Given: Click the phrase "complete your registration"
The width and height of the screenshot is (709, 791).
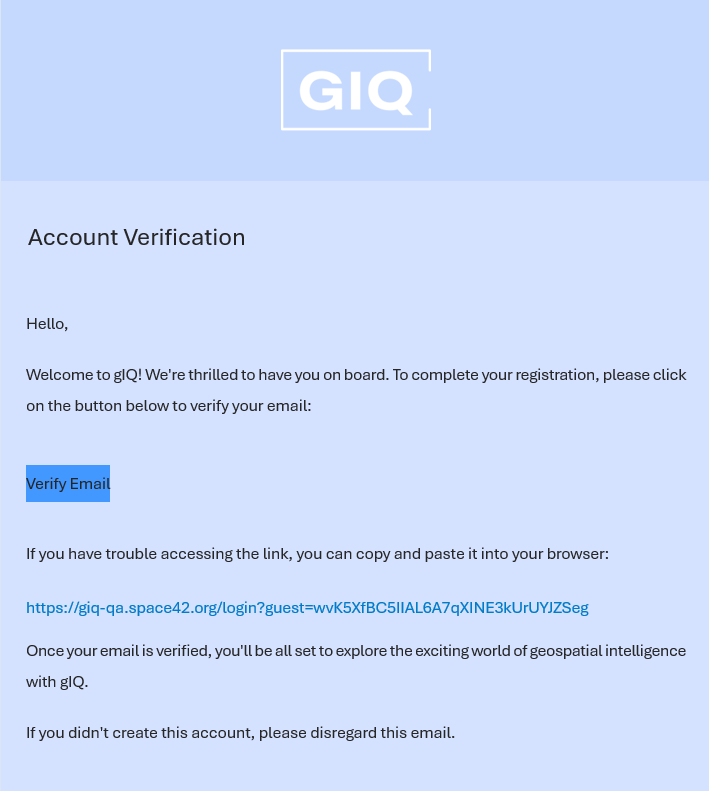Looking at the screenshot, I should click(504, 375).
